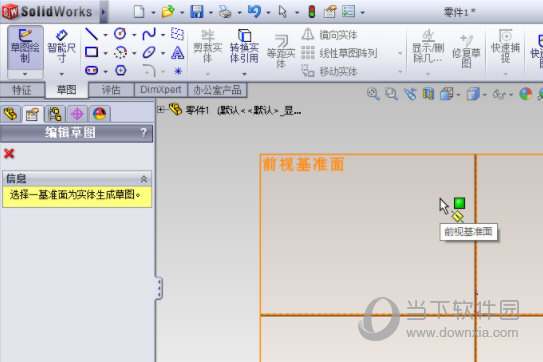Click the Select cursor tool in the top toolbar

[283, 12]
